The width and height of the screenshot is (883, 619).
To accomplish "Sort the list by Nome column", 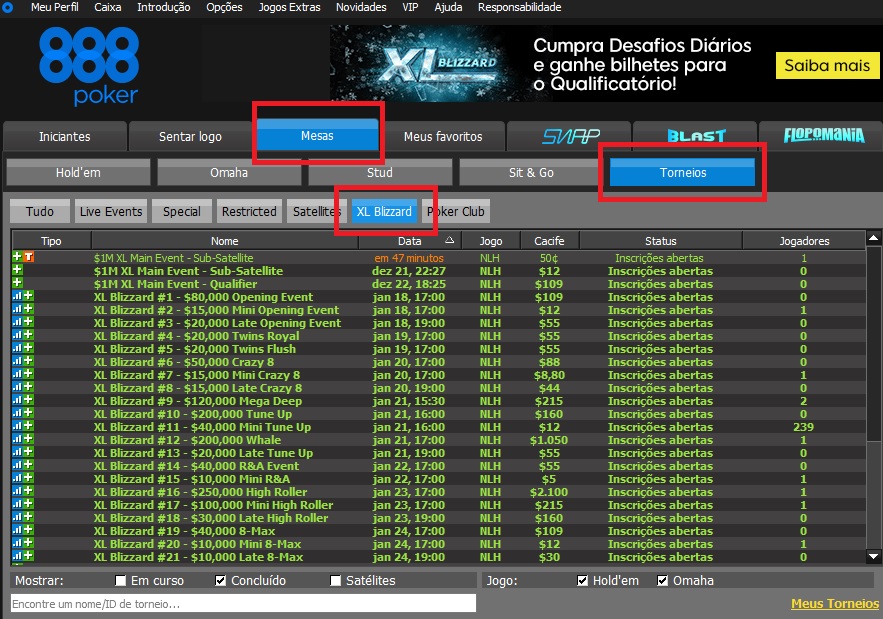I will (225, 241).
